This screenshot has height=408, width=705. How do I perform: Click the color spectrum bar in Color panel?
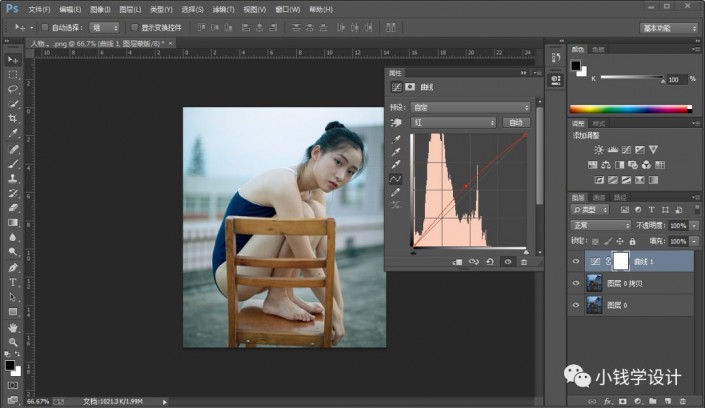pos(629,109)
